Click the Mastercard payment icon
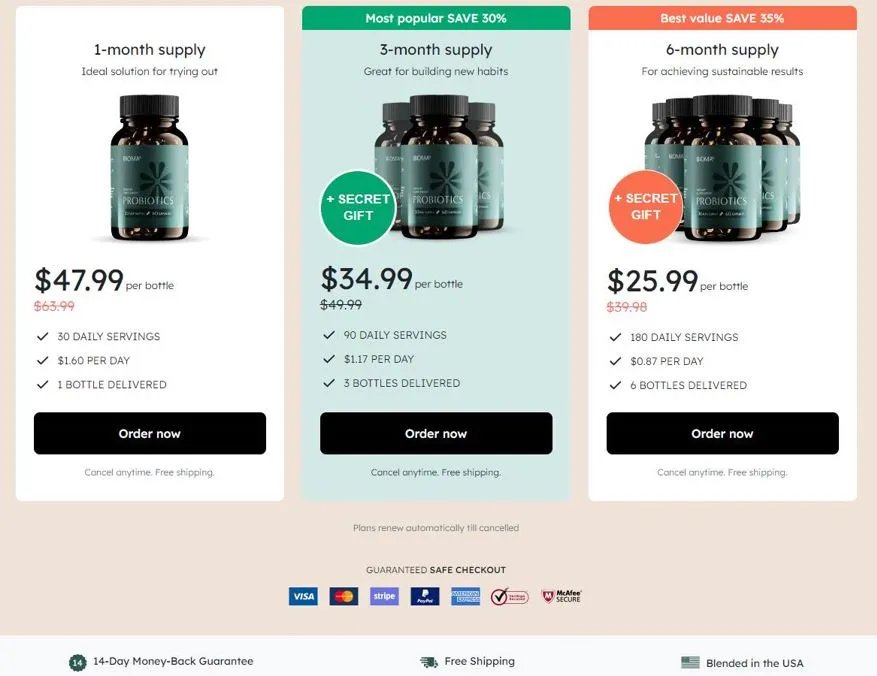 [344, 596]
